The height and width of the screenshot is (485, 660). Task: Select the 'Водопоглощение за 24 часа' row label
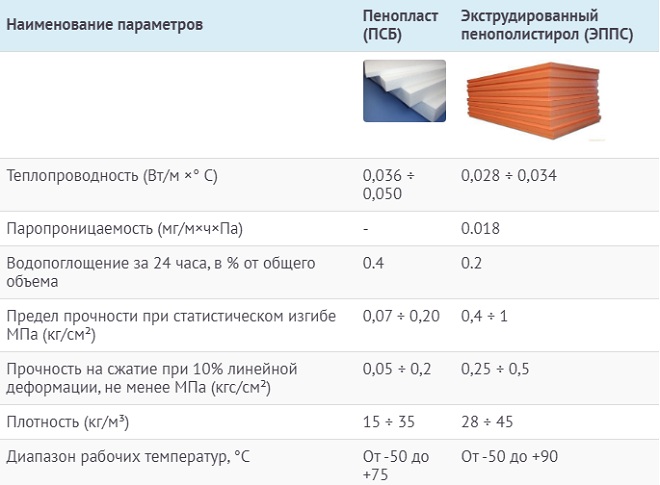(161, 272)
